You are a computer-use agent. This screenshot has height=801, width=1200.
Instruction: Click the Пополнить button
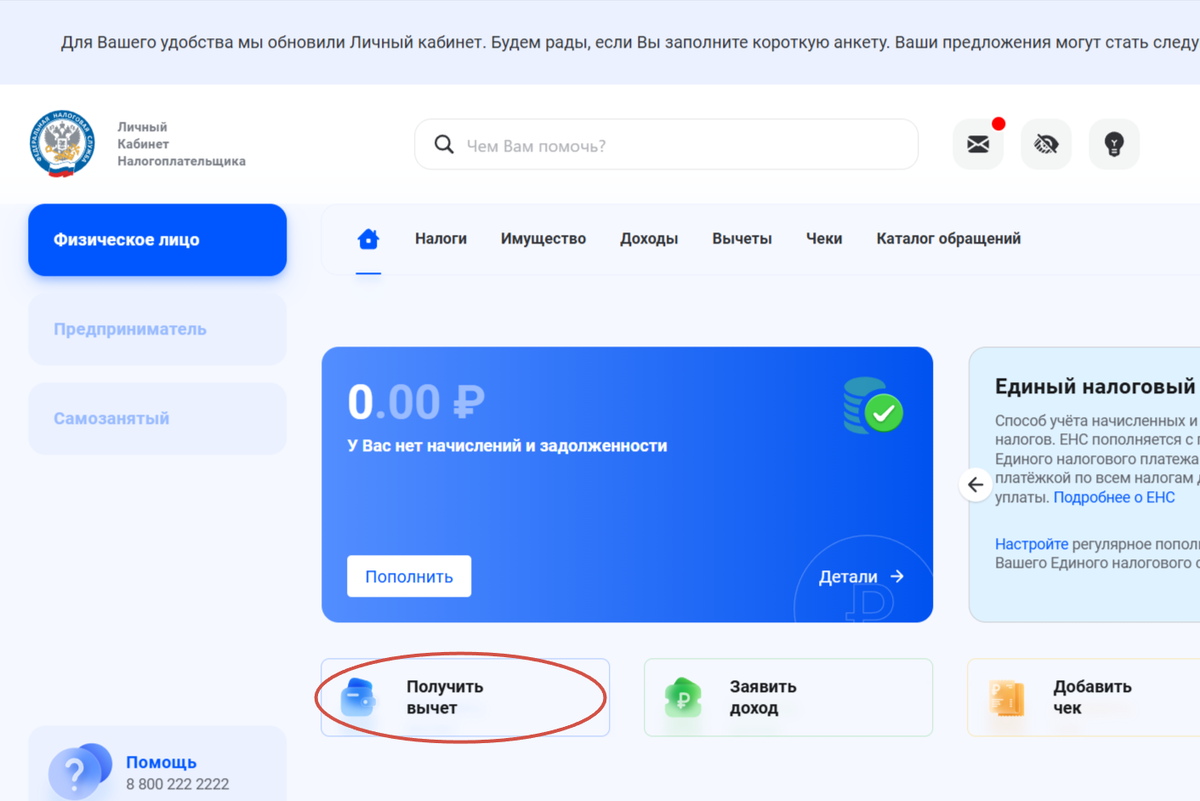(409, 577)
